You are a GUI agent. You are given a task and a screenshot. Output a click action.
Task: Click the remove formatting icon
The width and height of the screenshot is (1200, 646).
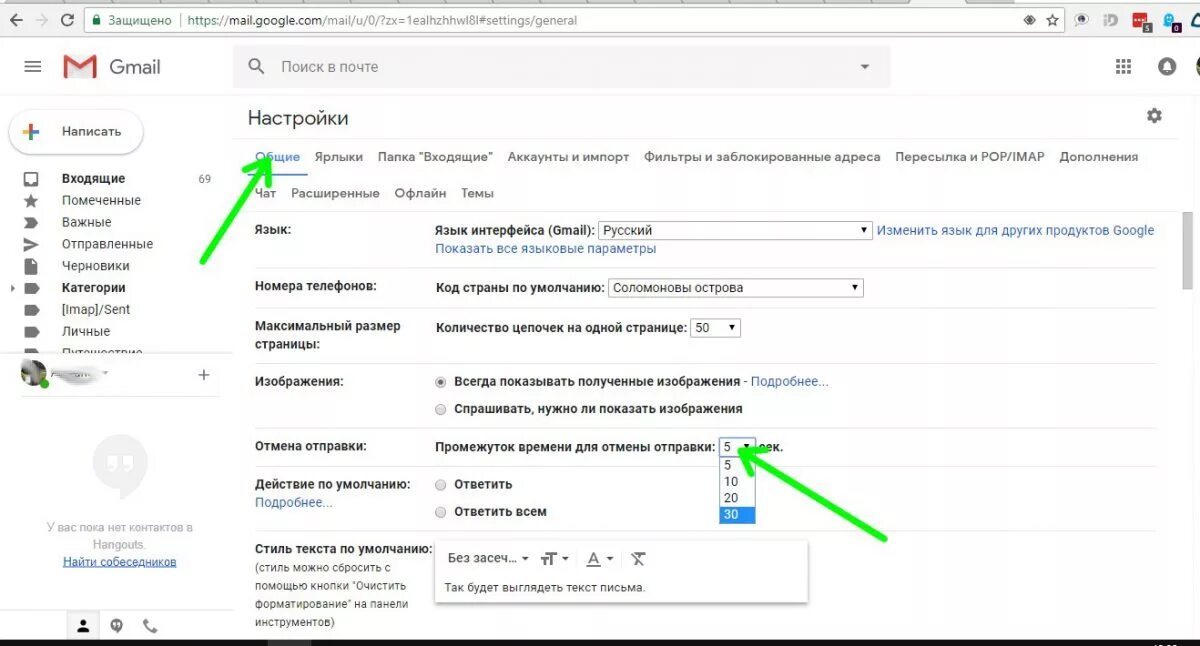[639, 558]
